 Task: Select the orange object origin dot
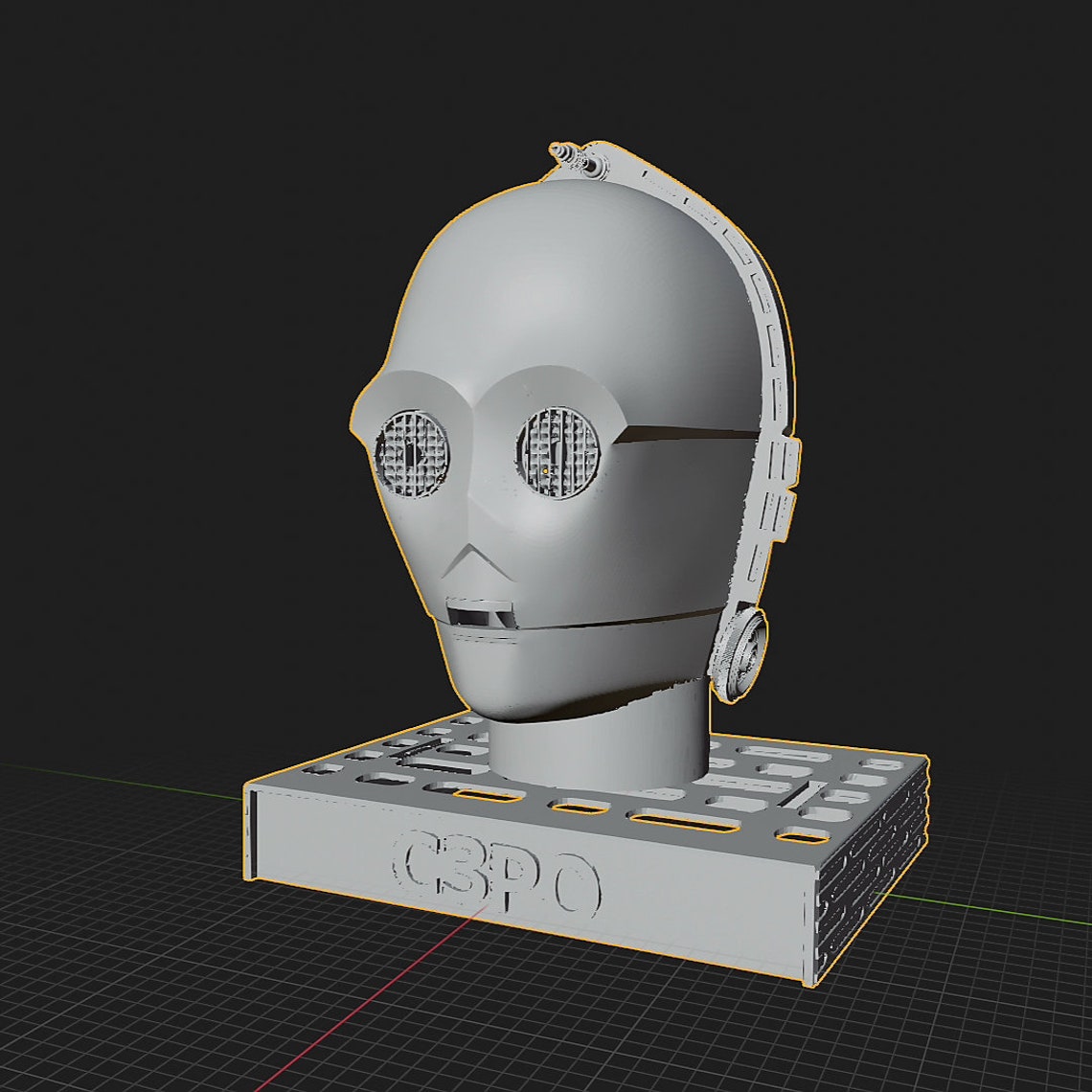pyautogui.click(x=545, y=470)
